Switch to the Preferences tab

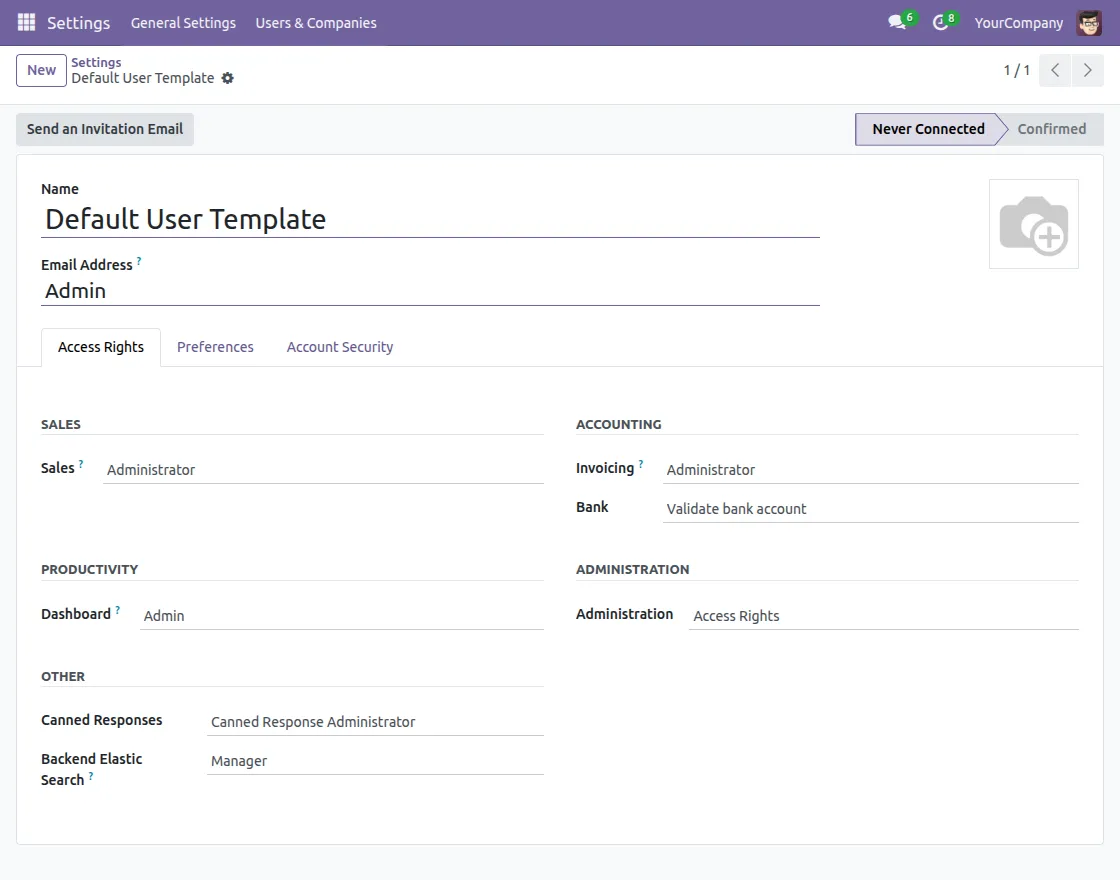pos(215,347)
